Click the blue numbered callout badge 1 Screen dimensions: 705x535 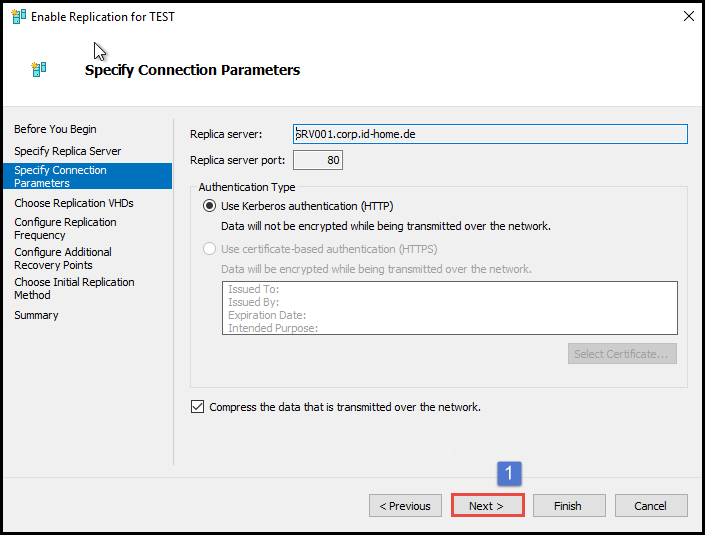510,473
